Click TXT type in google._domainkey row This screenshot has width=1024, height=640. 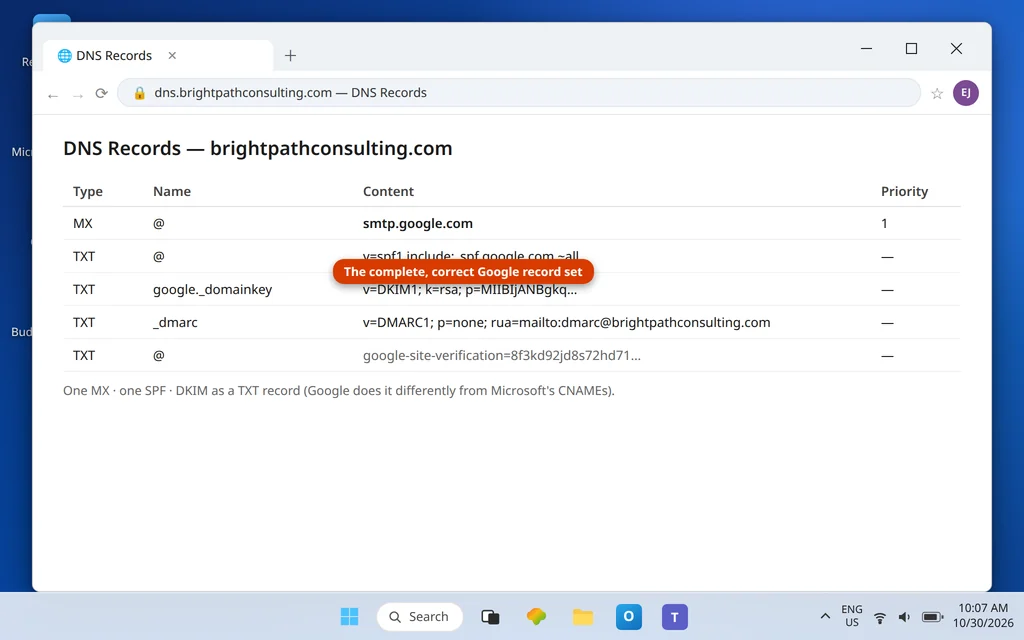point(84,289)
